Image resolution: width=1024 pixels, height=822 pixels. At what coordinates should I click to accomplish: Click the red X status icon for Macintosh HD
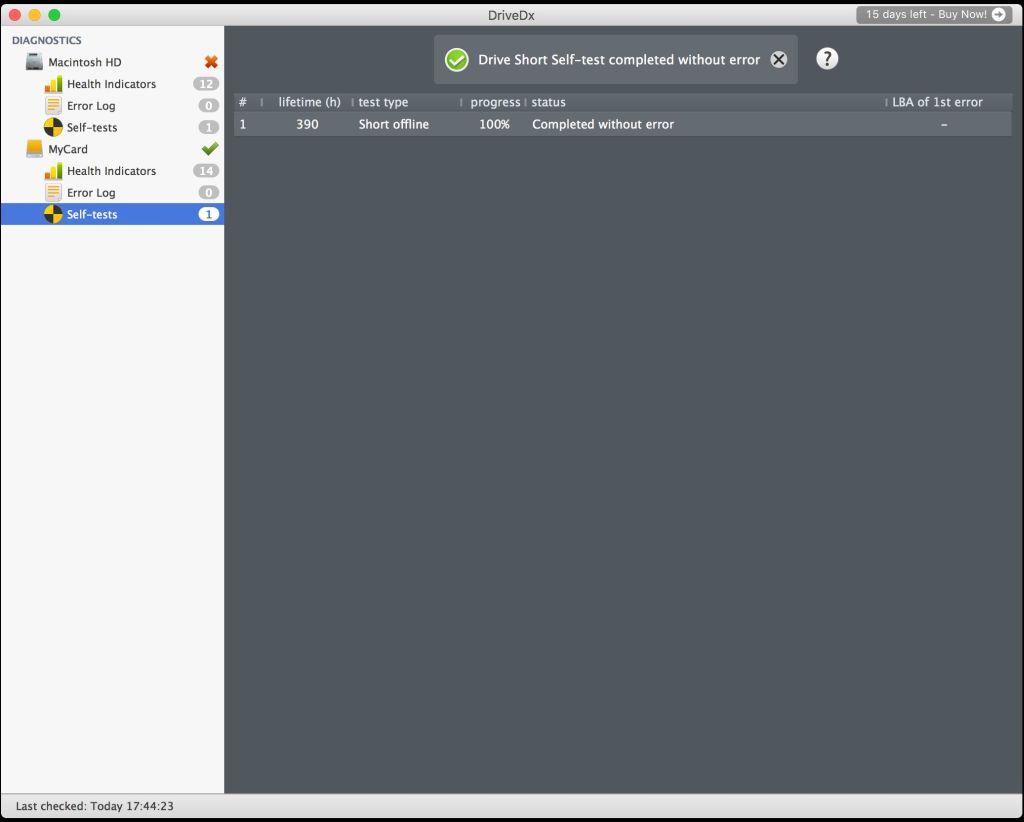coord(211,62)
